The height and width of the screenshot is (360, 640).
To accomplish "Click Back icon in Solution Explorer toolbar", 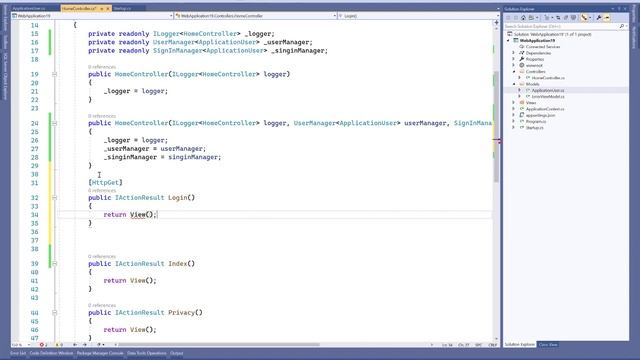I will (508, 18).
